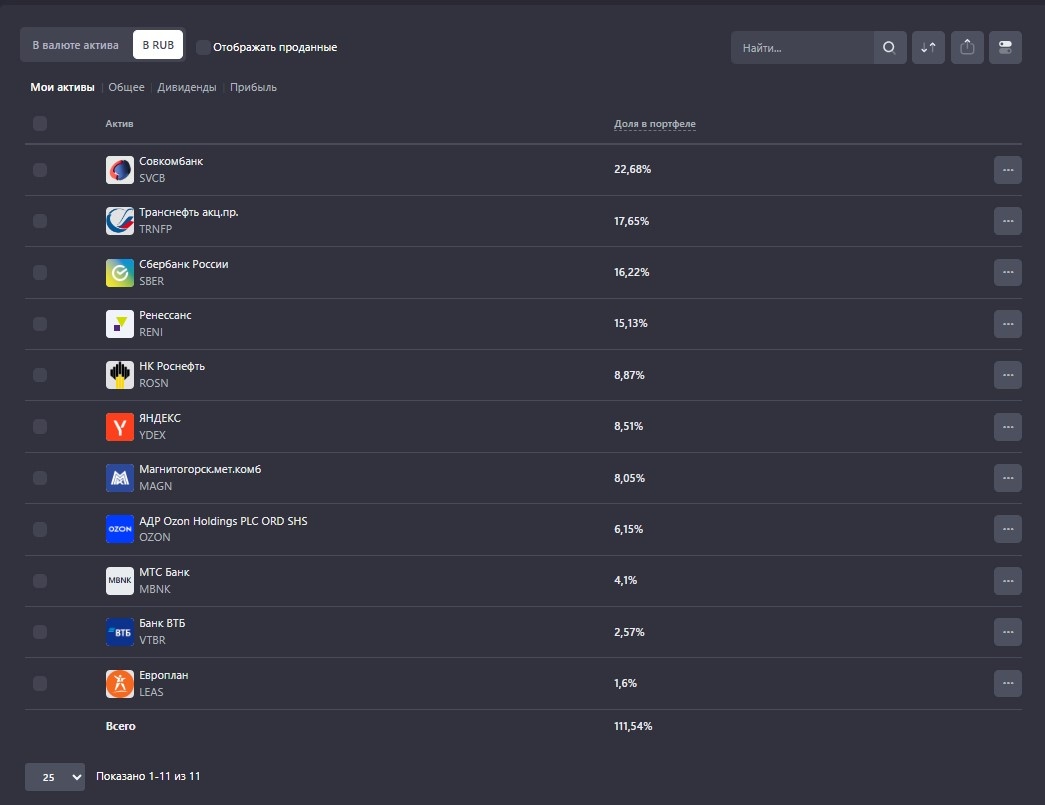Open the АДР Ozon Holdings asset link
Screen dimensions: 1045x805
[223, 521]
